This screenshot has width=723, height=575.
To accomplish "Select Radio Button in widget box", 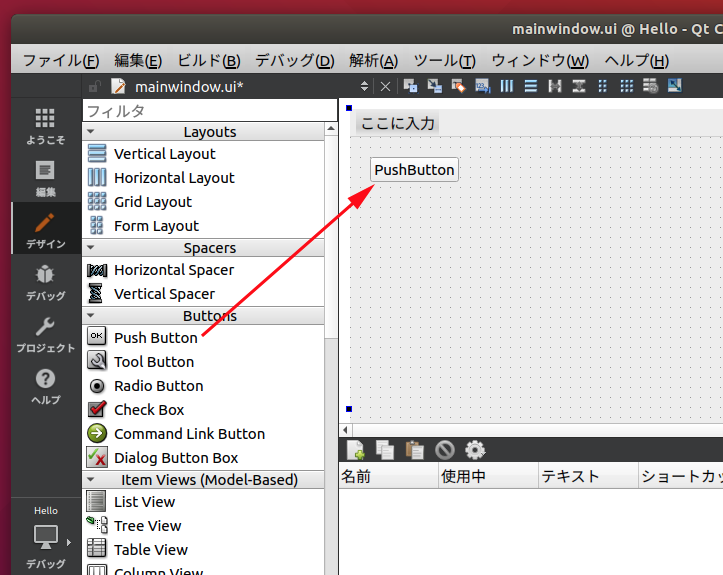I will pyautogui.click(x=204, y=385).
